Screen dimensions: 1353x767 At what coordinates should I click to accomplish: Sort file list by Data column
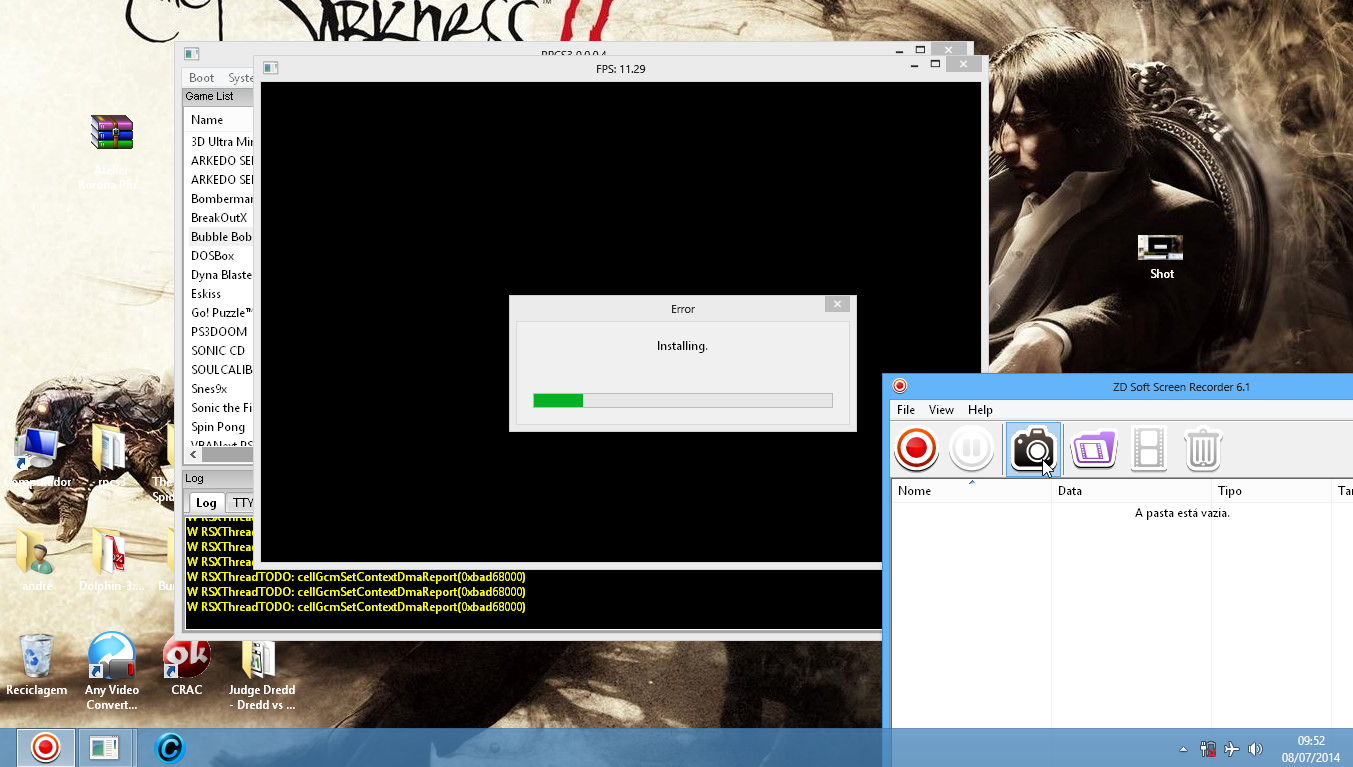[x=1130, y=491]
